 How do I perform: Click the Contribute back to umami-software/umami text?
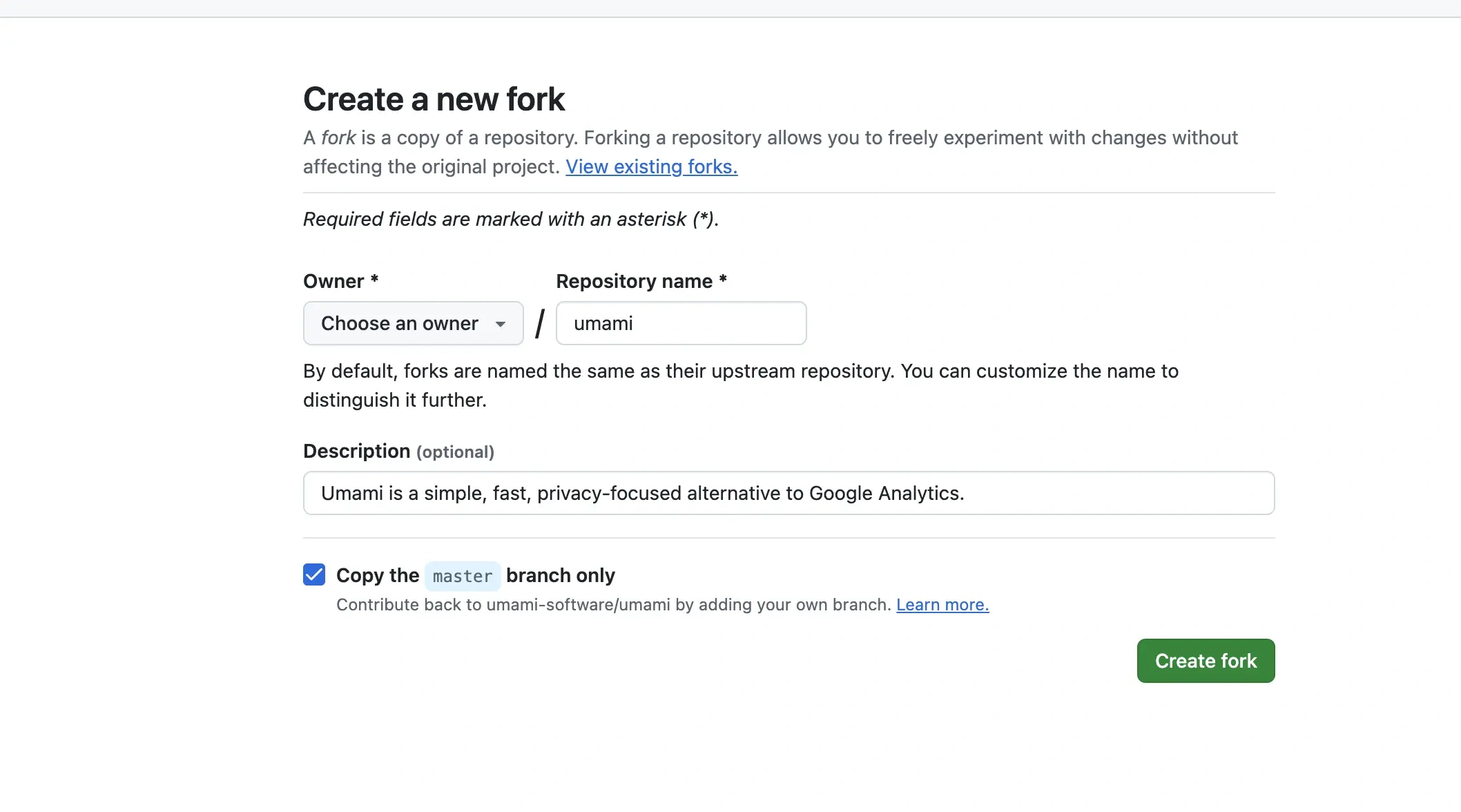coord(613,605)
